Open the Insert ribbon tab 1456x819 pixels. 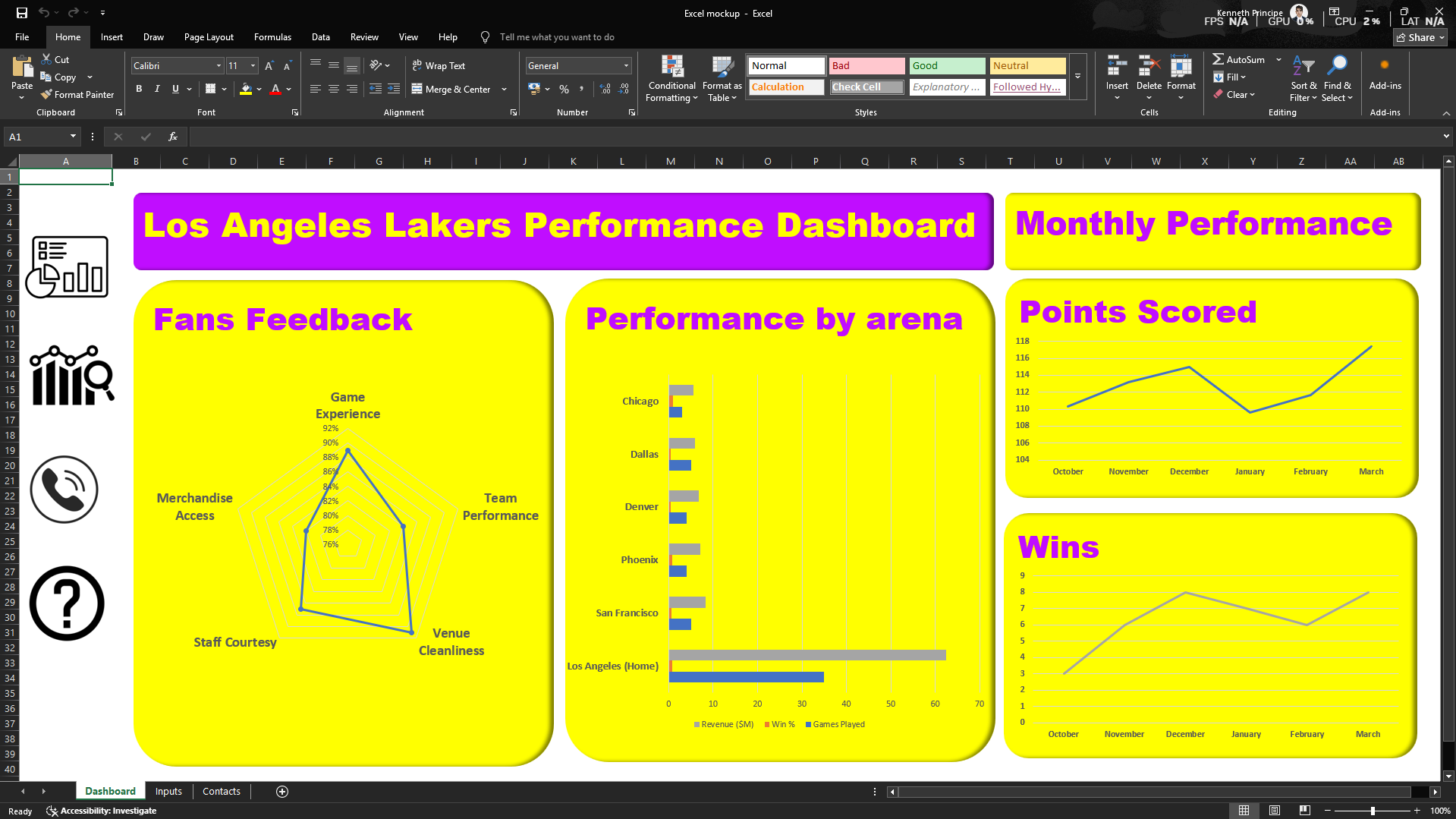112,37
